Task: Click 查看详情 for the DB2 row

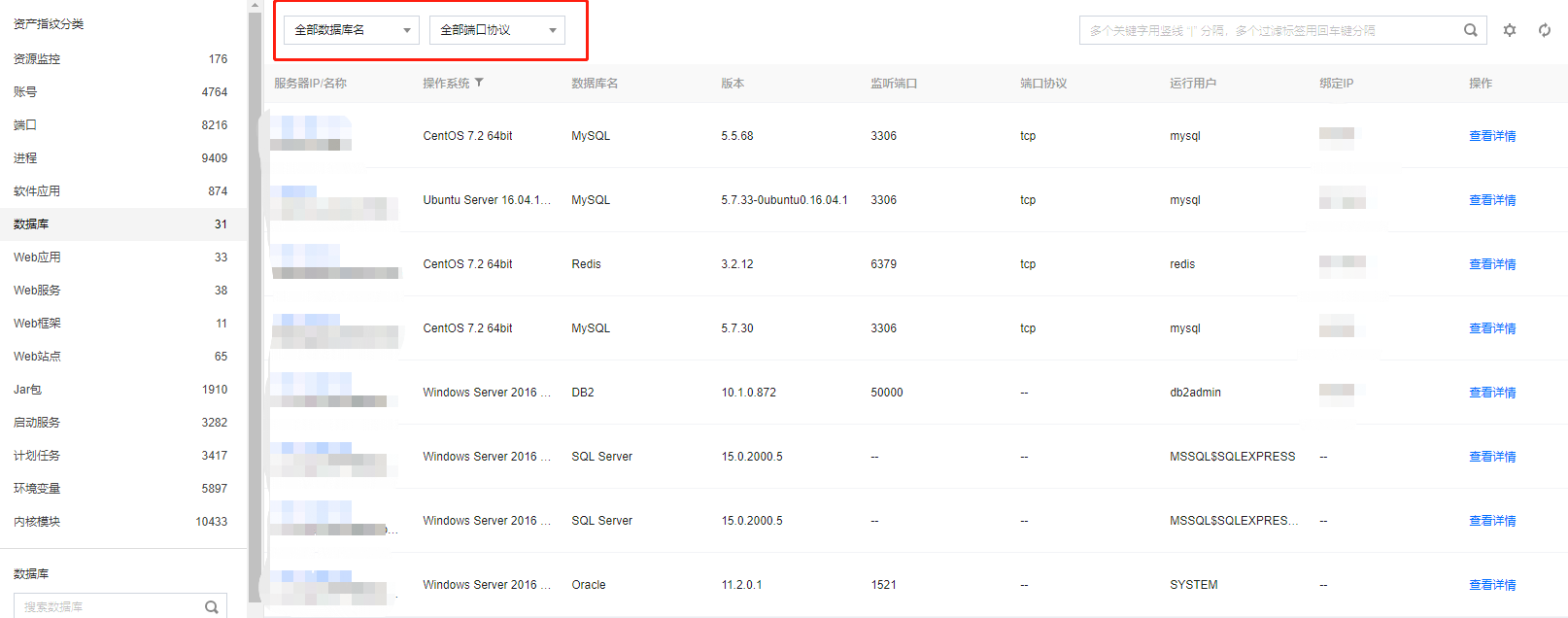Action: pyautogui.click(x=1491, y=393)
